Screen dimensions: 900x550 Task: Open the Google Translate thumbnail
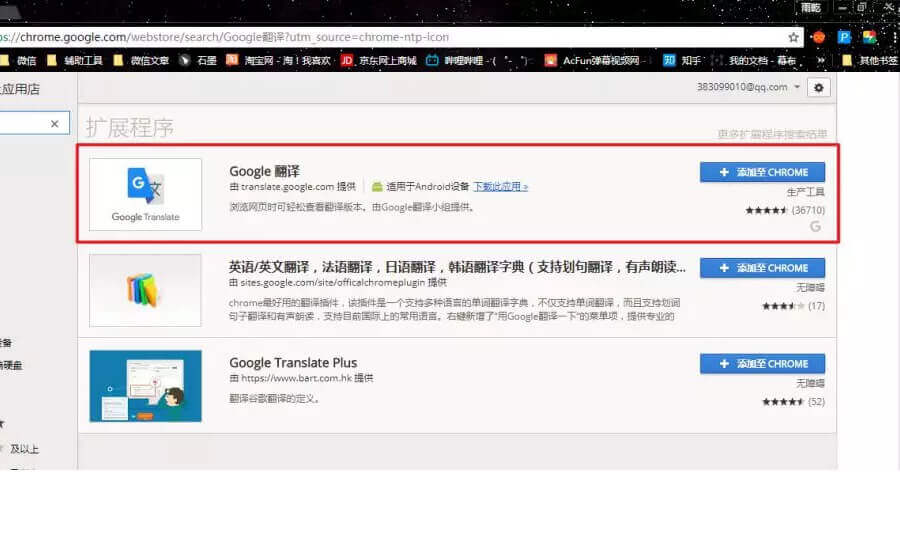(x=145, y=194)
